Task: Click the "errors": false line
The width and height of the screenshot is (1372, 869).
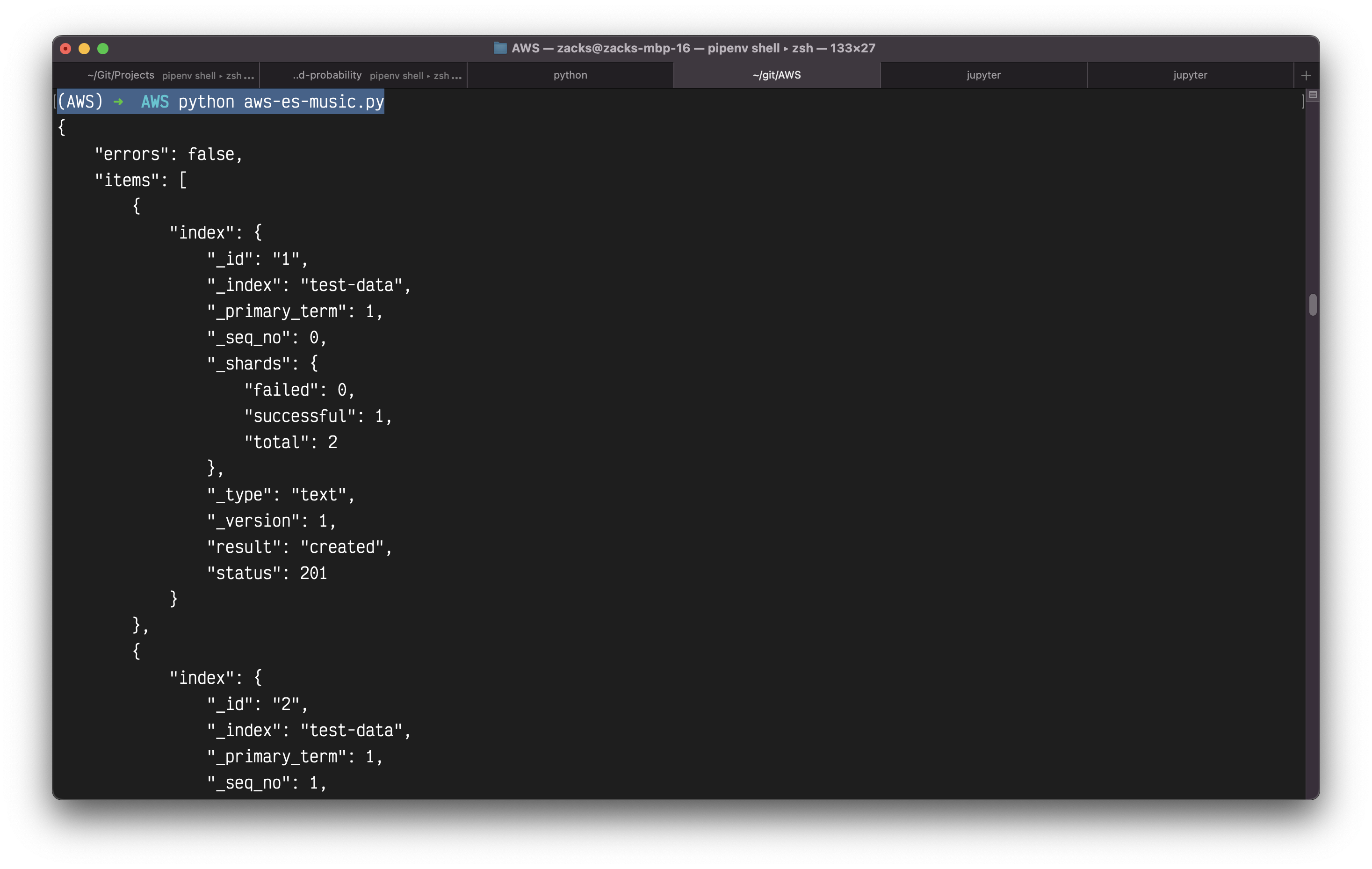Action: [x=169, y=154]
